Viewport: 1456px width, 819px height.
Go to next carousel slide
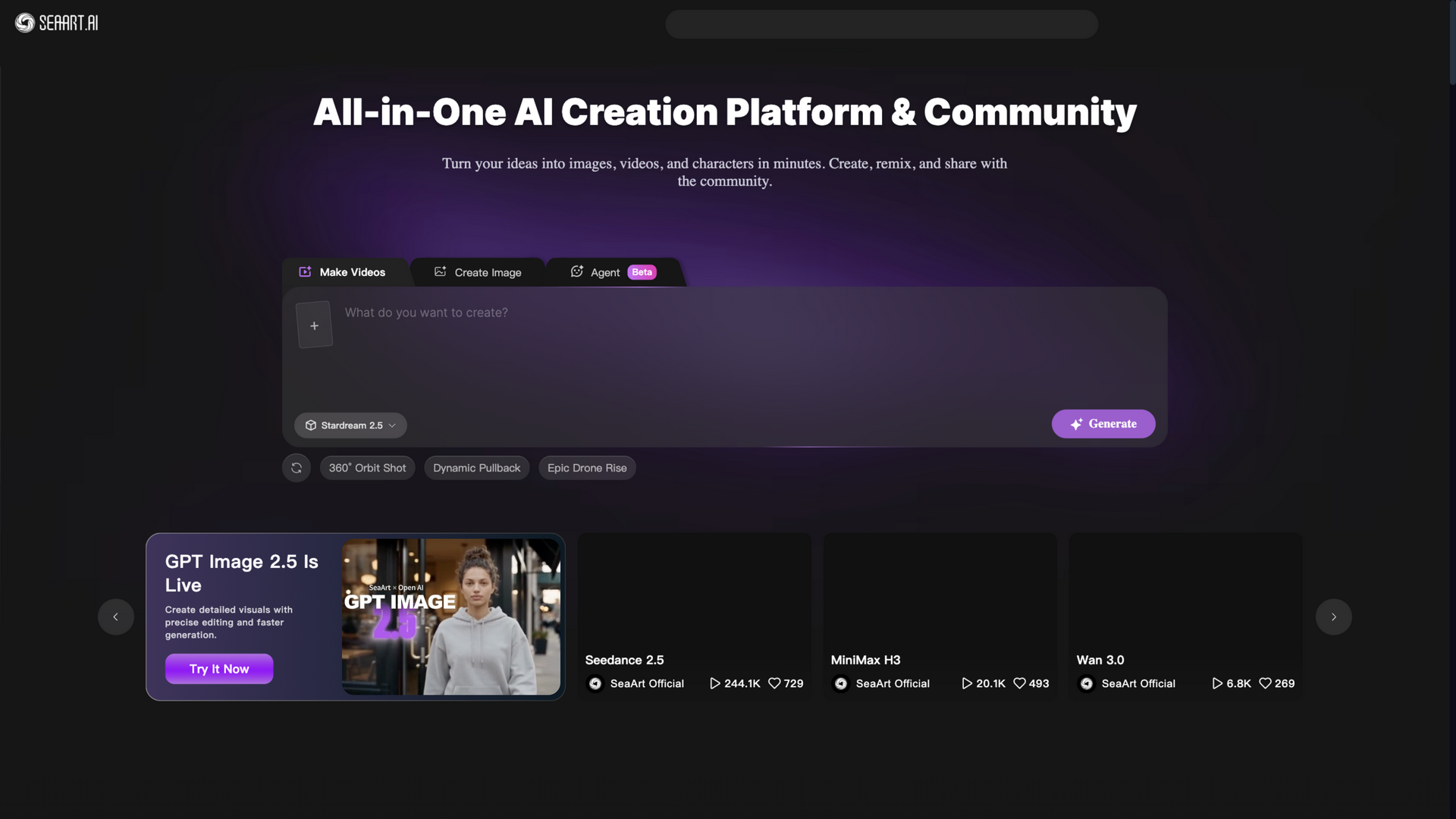pyautogui.click(x=1333, y=617)
